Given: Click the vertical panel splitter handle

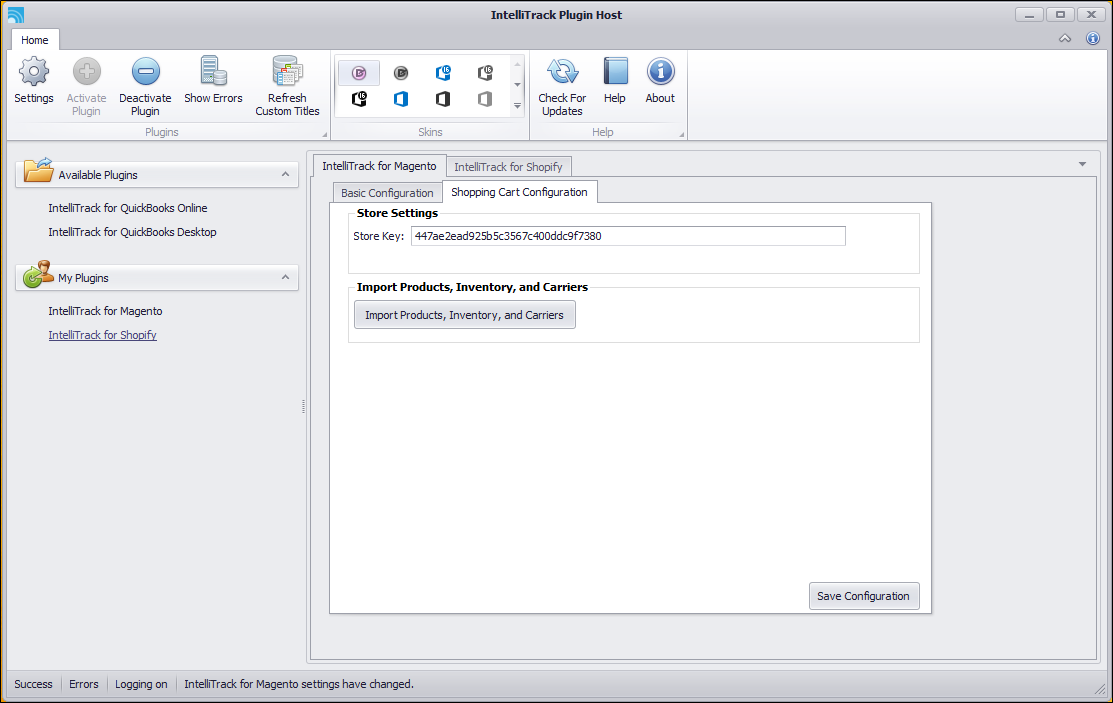Looking at the screenshot, I should (303, 405).
